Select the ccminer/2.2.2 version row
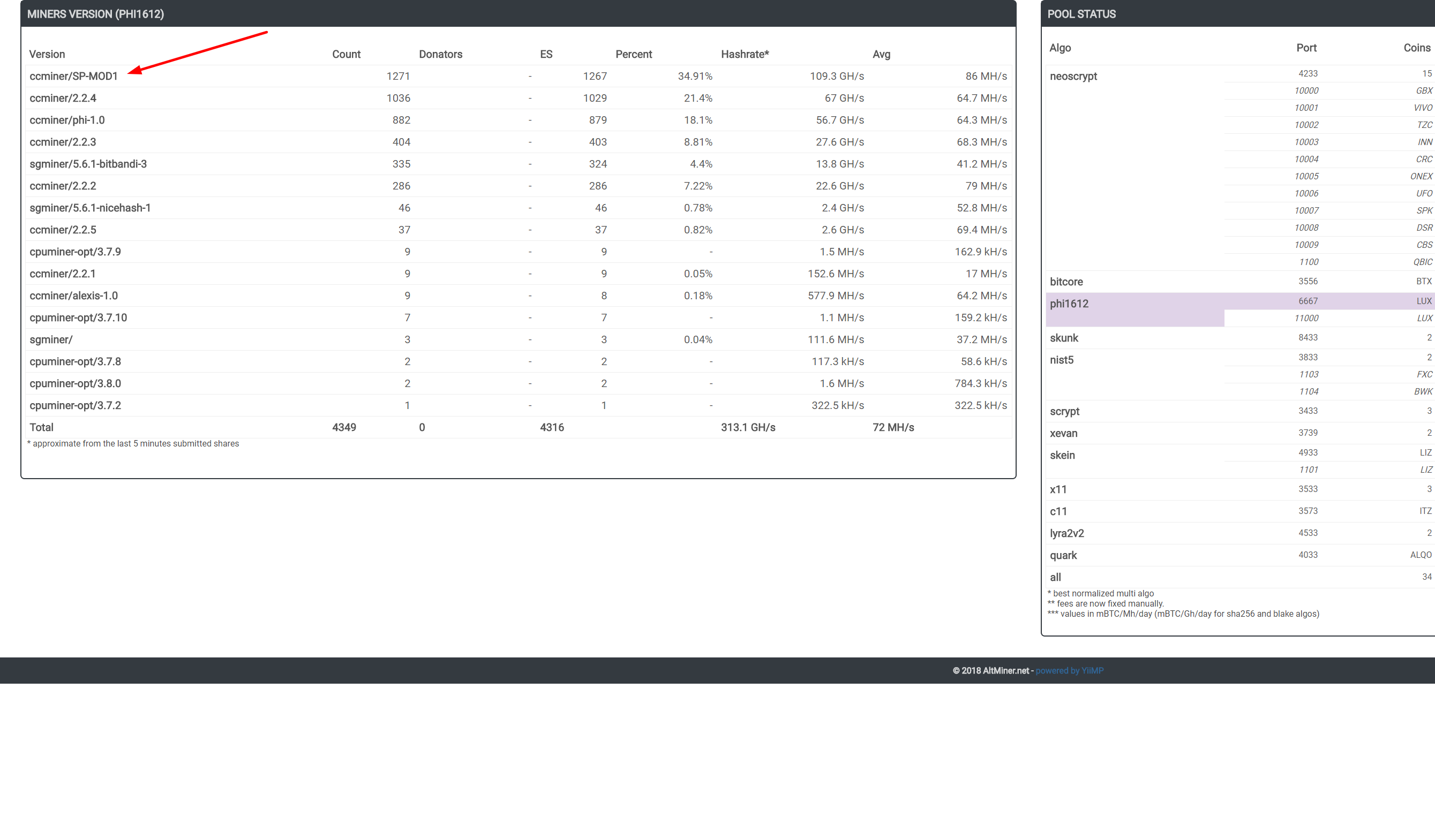The image size is (1435, 840). (x=518, y=186)
